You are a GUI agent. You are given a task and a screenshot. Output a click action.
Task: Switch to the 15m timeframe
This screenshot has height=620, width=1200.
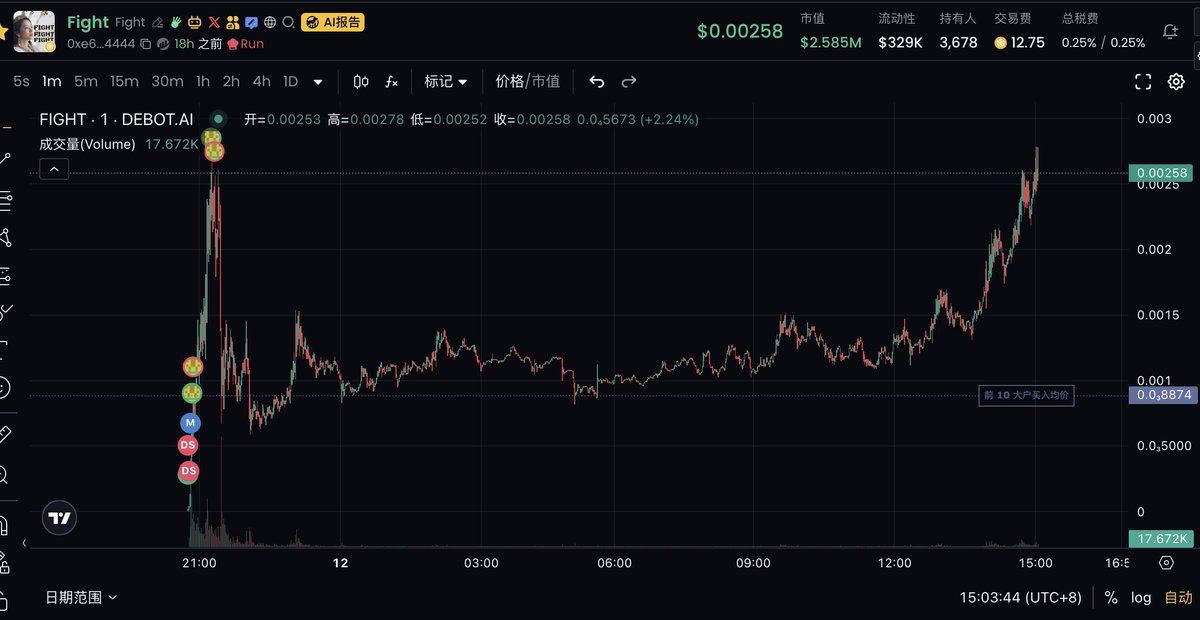coord(124,82)
